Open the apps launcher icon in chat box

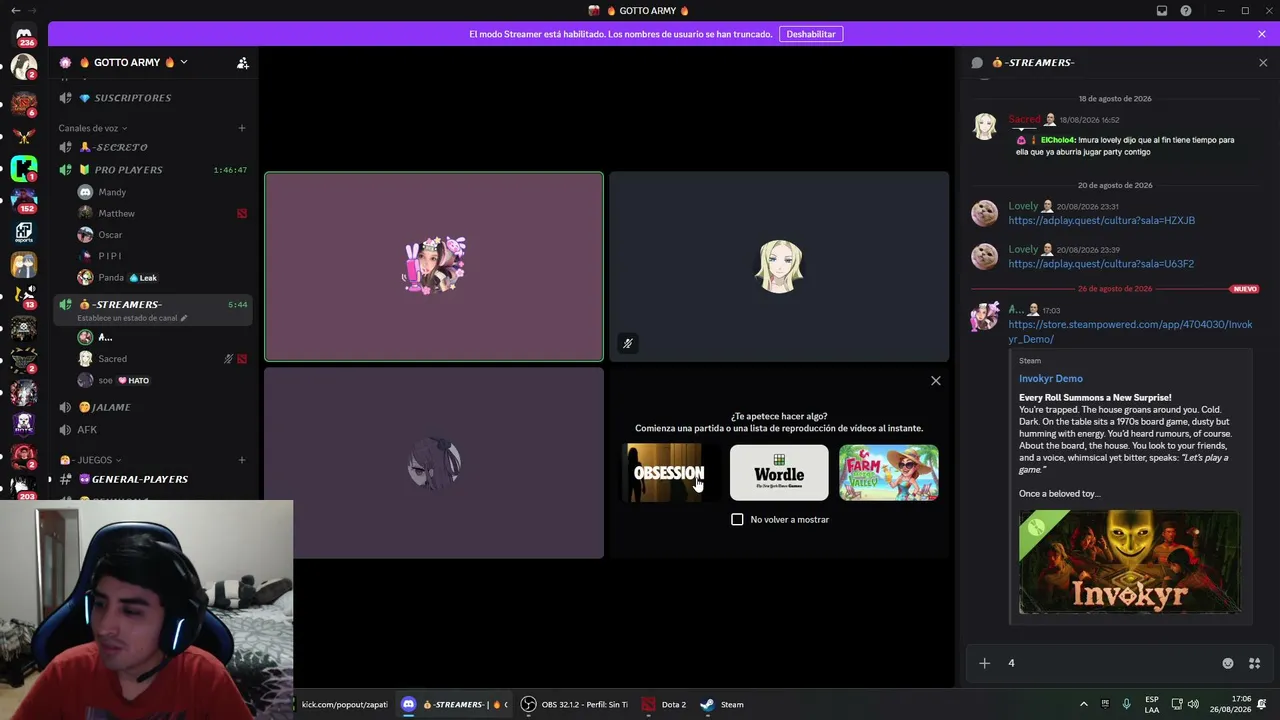click(x=1254, y=663)
